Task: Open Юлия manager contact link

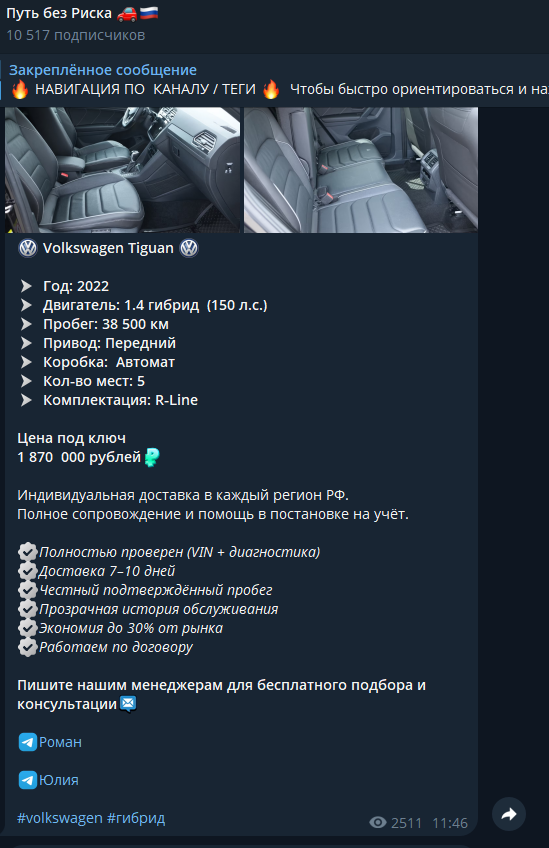Action: click(58, 780)
